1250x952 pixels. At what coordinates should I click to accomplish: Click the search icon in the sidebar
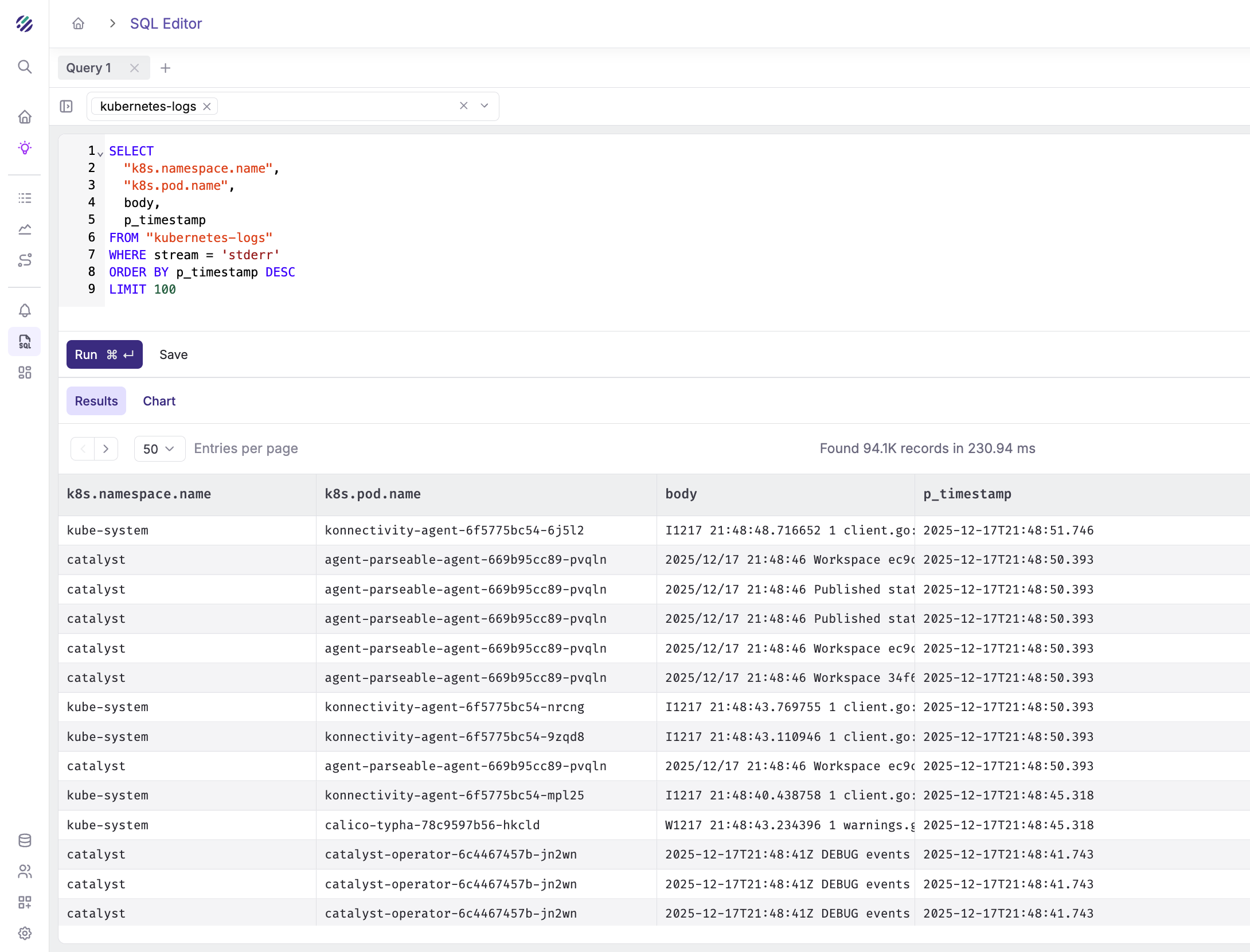pos(25,67)
